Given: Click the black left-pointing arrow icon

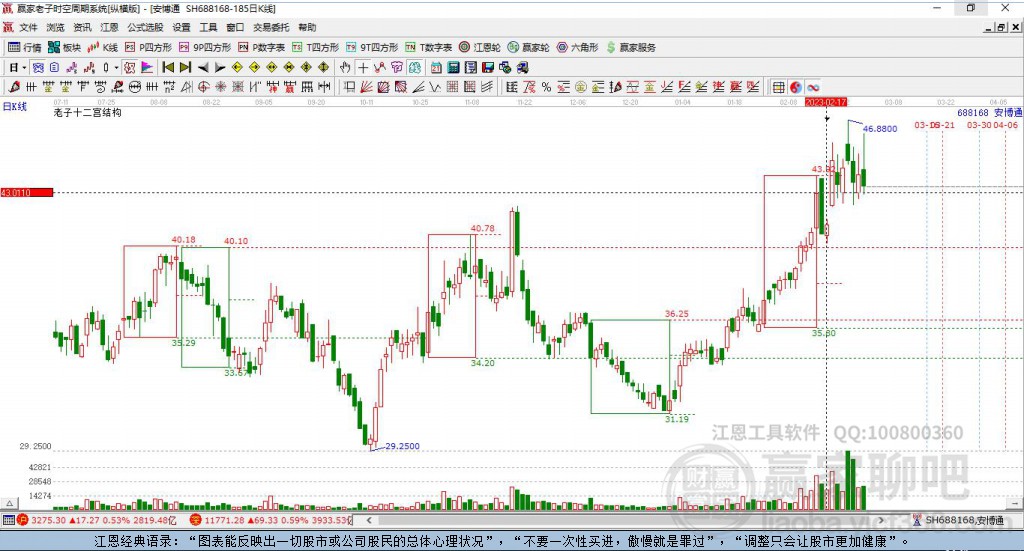Looking at the screenshot, I should [203, 67].
